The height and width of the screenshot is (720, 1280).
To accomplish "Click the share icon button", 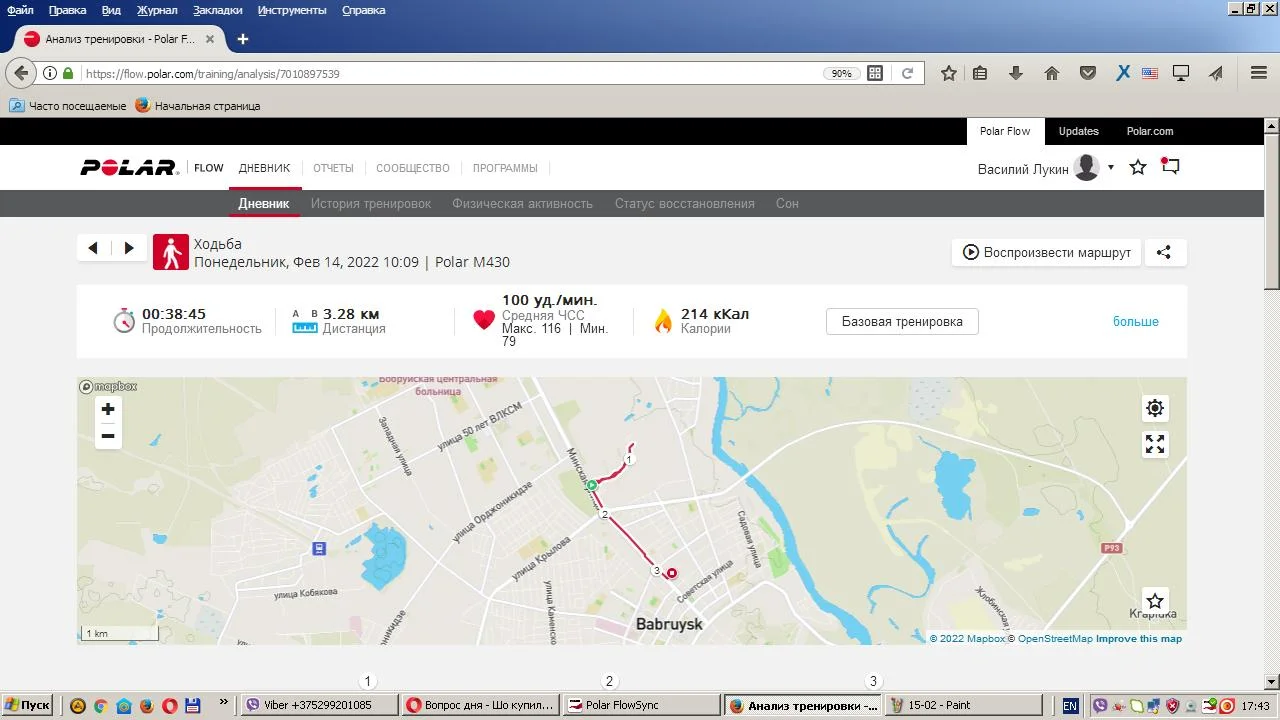I will click(1164, 252).
